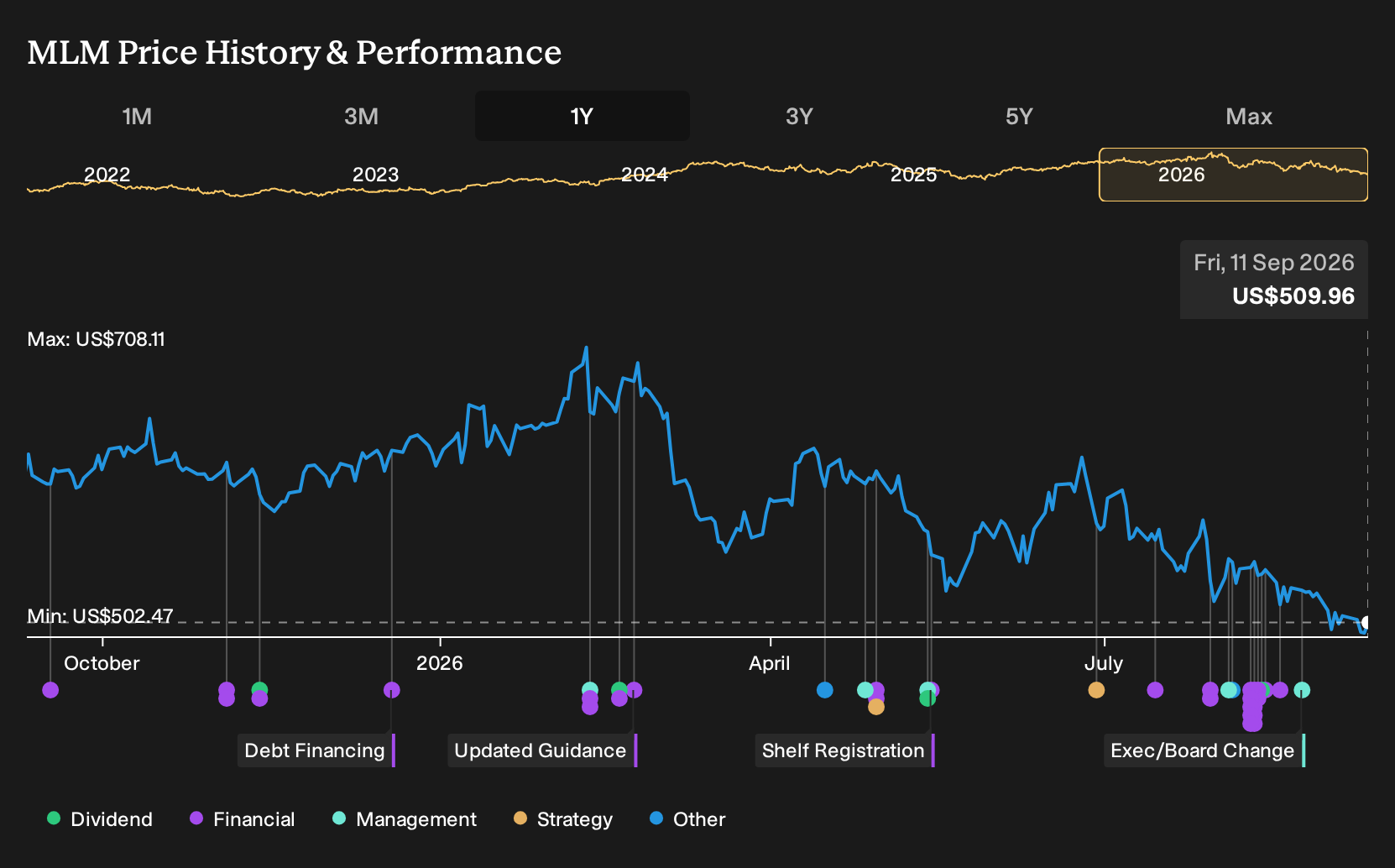Select the teal Management dot above Exec/Board Change

[1302, 690]
